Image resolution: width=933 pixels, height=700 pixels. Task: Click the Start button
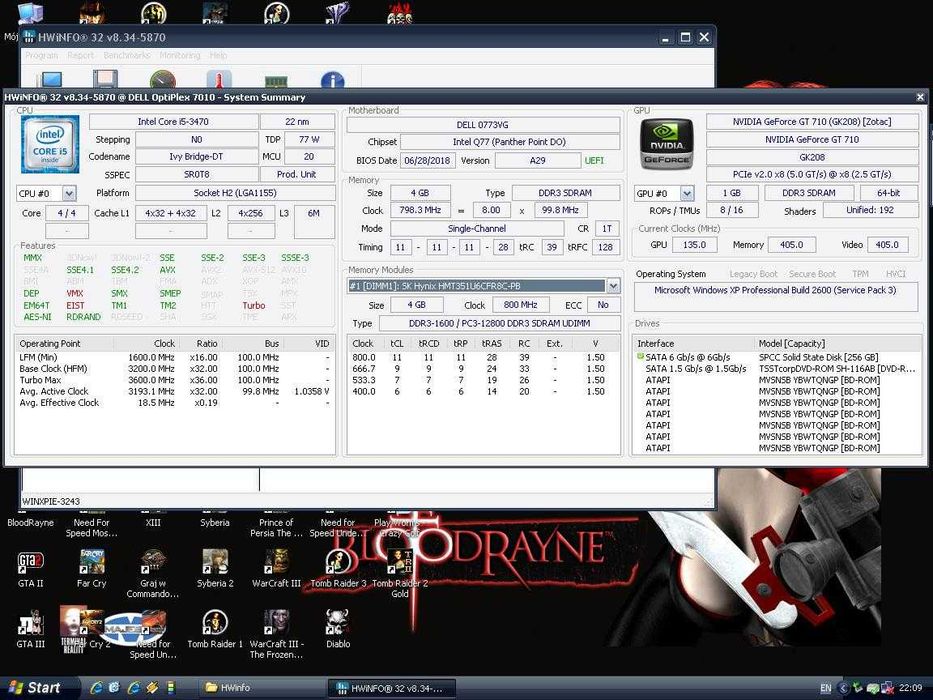[x=37, y=688]
